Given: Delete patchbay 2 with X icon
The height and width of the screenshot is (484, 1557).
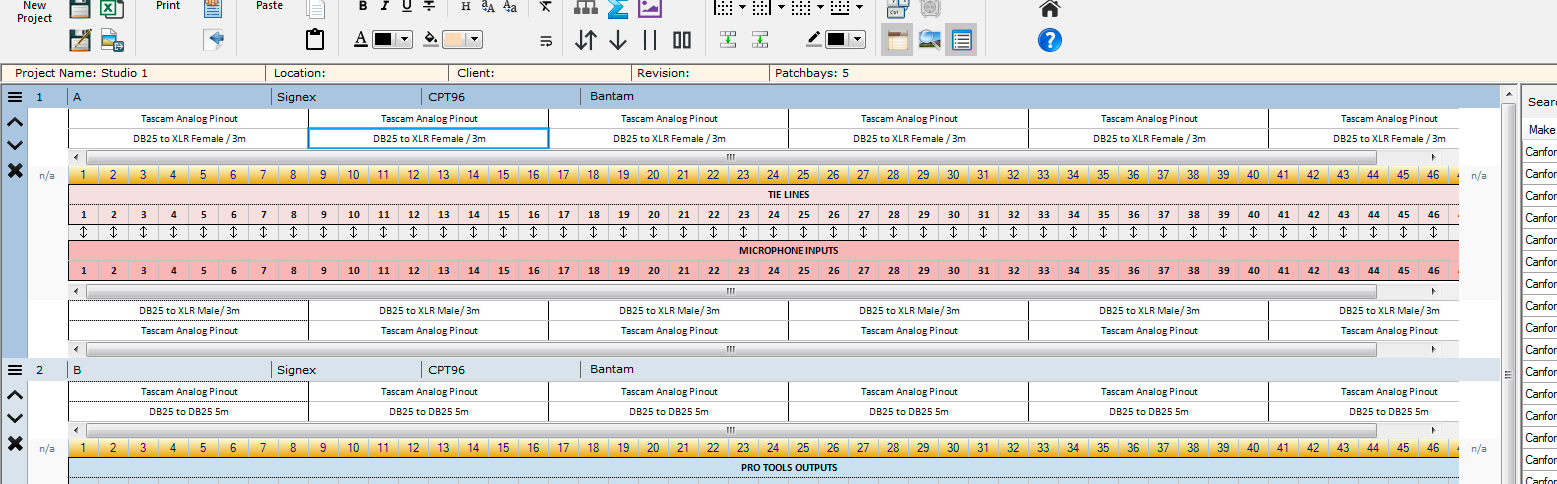Looking at the screenshot, I should pos(15,444).
